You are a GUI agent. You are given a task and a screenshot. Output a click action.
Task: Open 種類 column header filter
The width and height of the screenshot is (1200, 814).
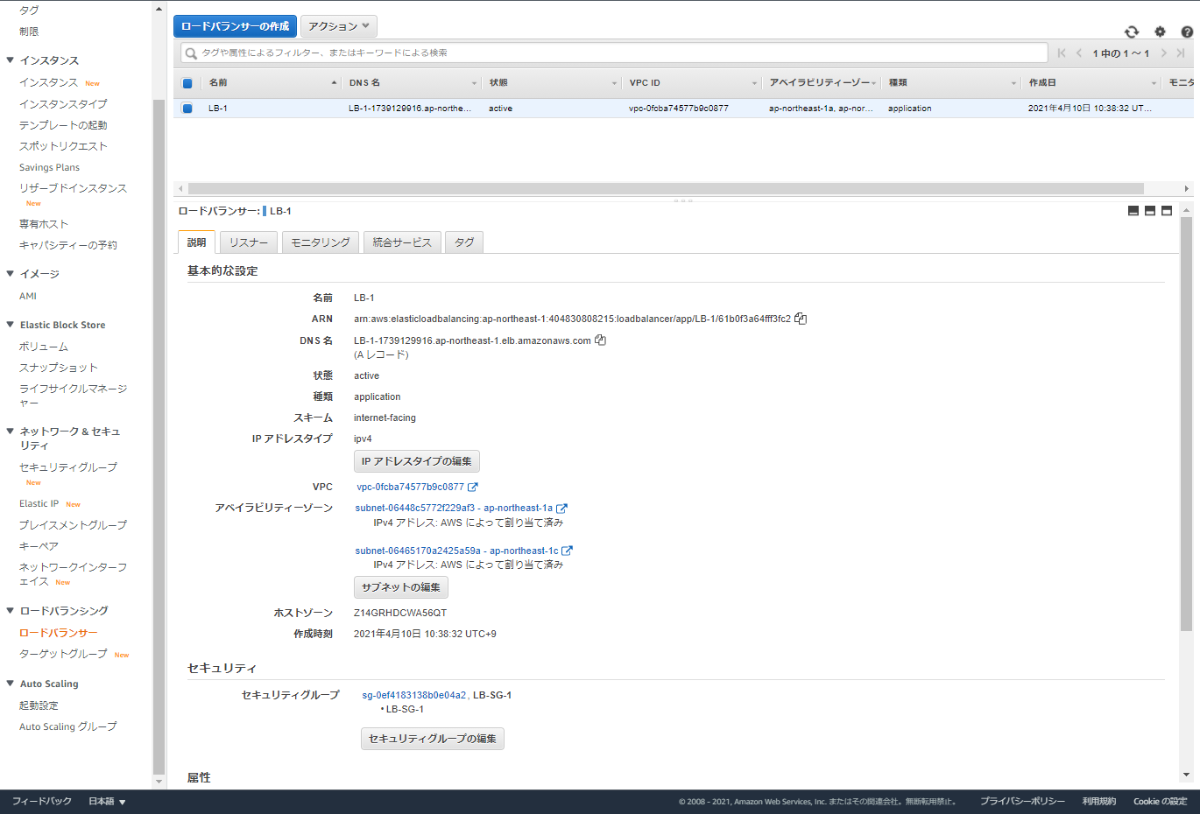click(1014, 83)
